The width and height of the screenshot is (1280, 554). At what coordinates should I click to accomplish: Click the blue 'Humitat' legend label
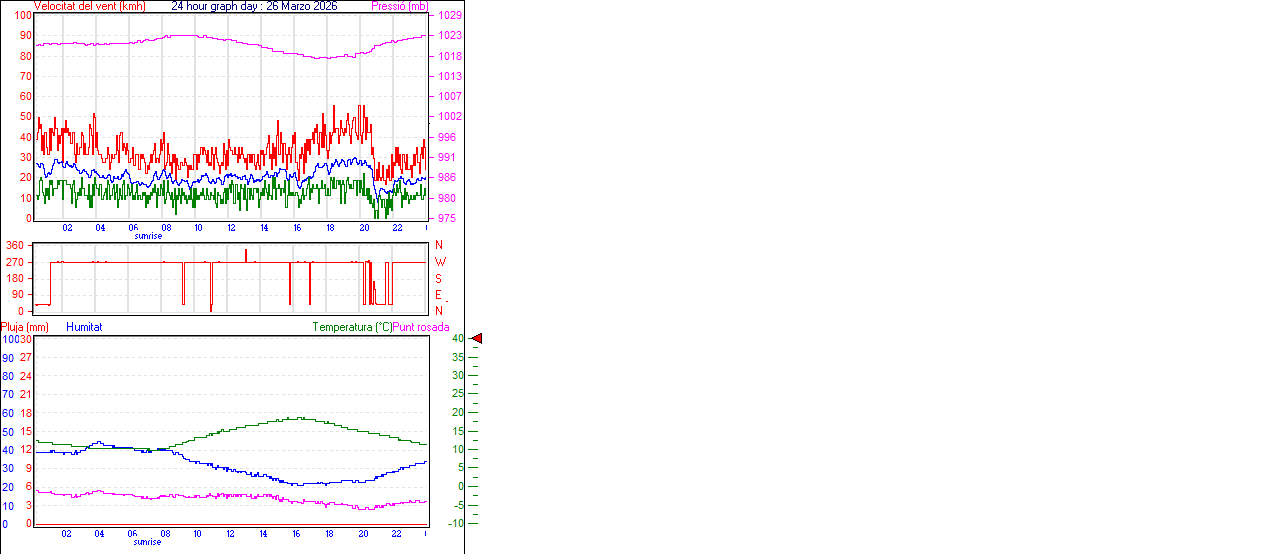pos(84,327)
